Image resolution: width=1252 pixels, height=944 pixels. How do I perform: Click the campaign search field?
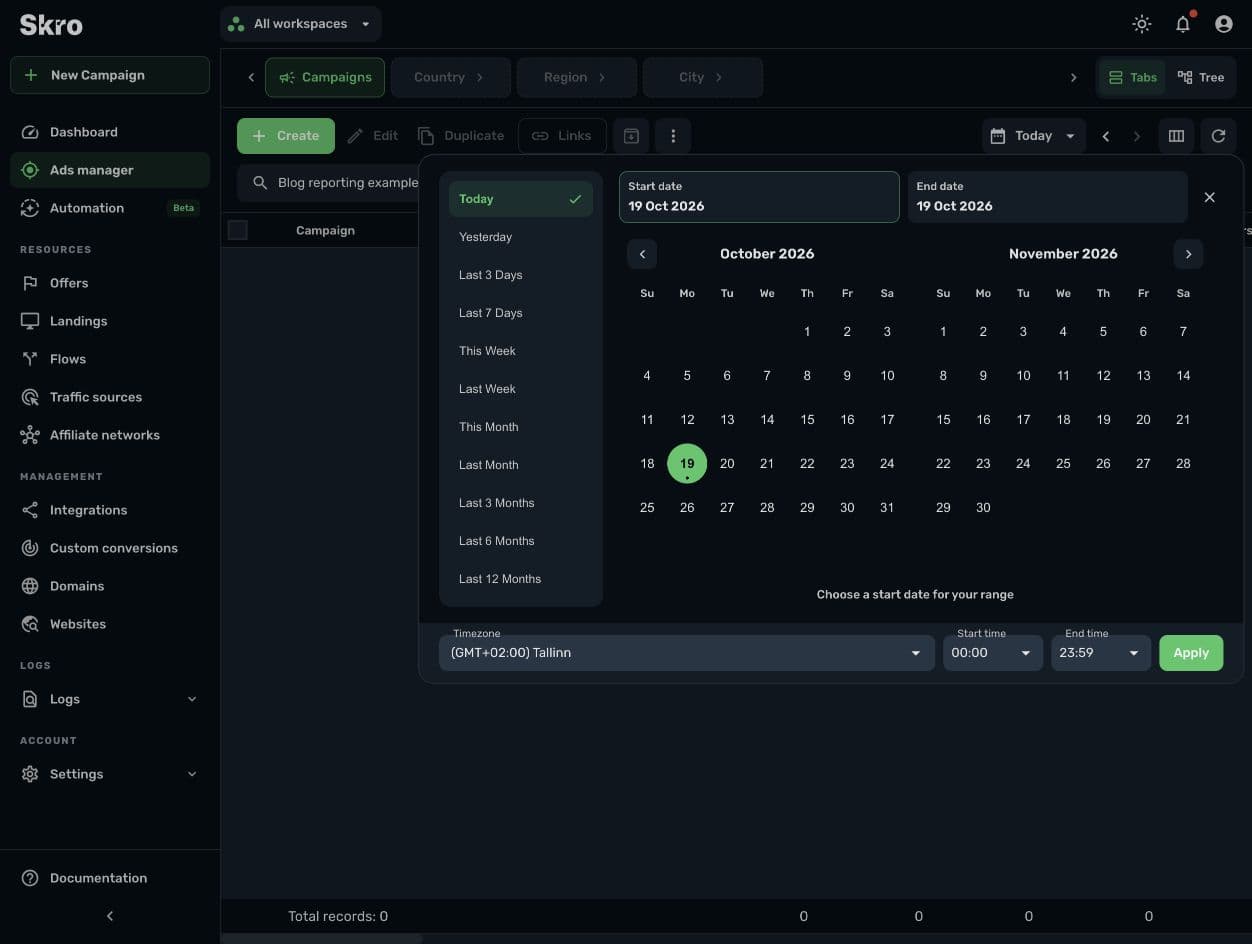(329, 183)
